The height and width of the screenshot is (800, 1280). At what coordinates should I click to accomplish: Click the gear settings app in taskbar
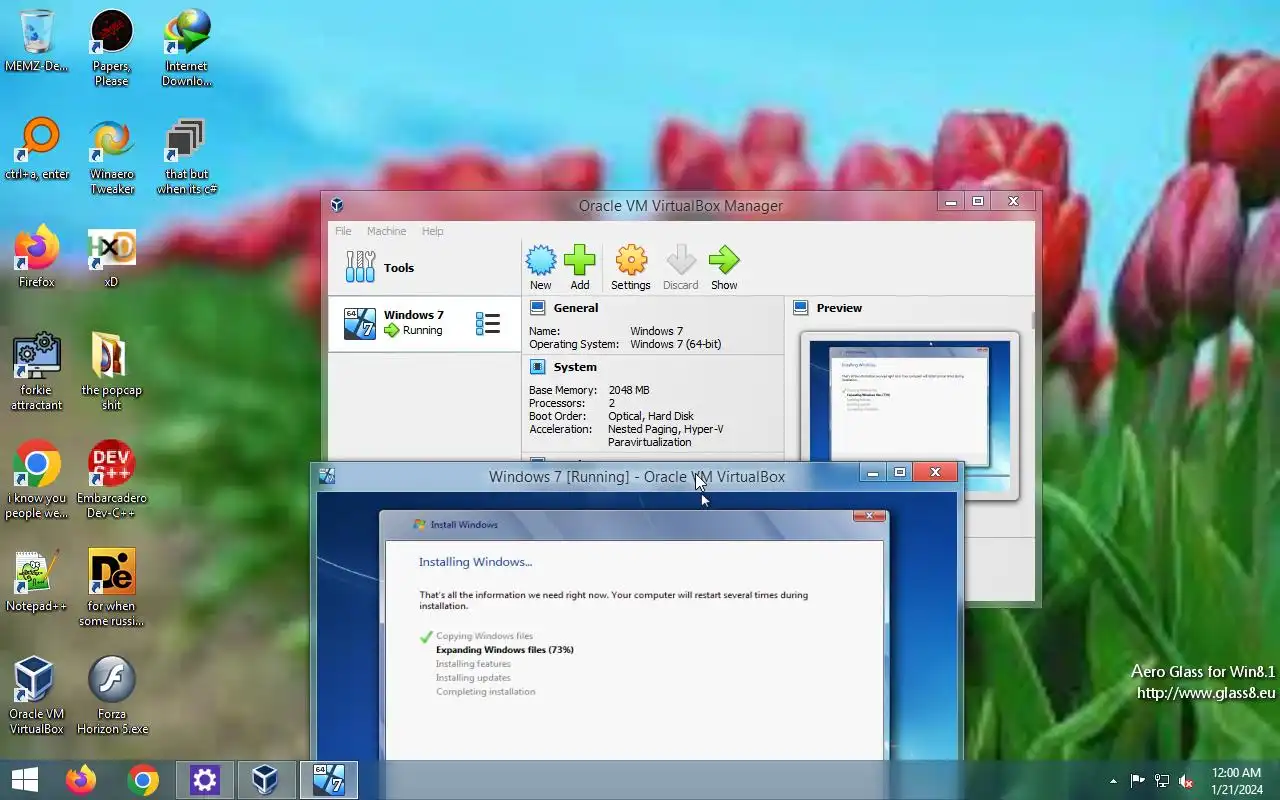coord(205,780)
